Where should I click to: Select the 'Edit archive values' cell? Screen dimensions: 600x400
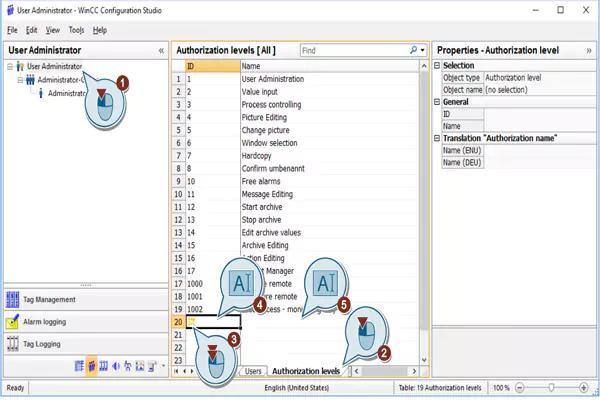pyautogui.click(x=330, y=232)
